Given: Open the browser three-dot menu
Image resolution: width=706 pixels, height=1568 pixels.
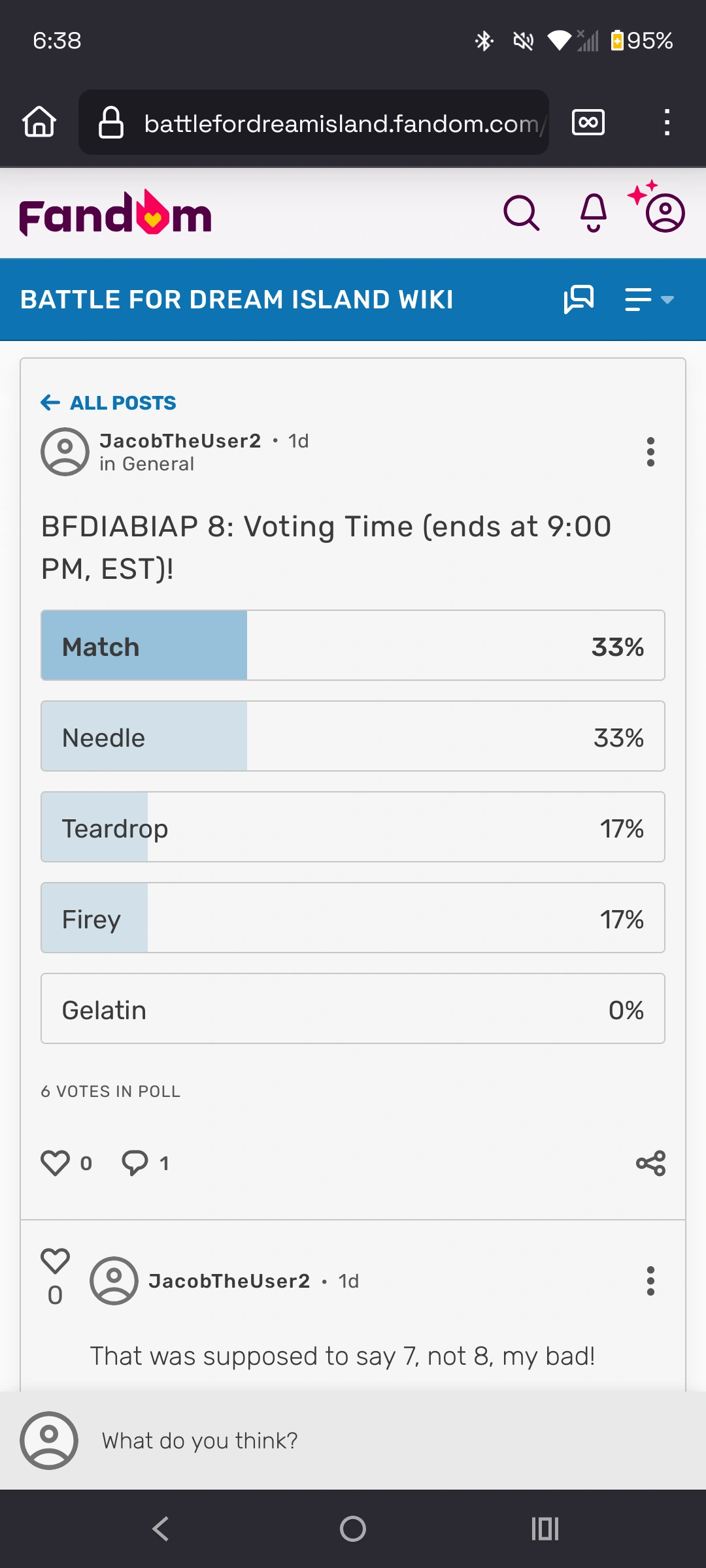Looking at the screenshot, I should click(x=667, y=122).
